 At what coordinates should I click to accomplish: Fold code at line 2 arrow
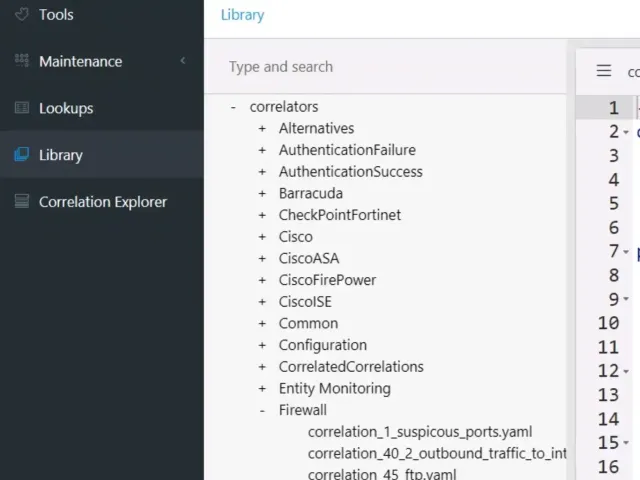point(626,132)
